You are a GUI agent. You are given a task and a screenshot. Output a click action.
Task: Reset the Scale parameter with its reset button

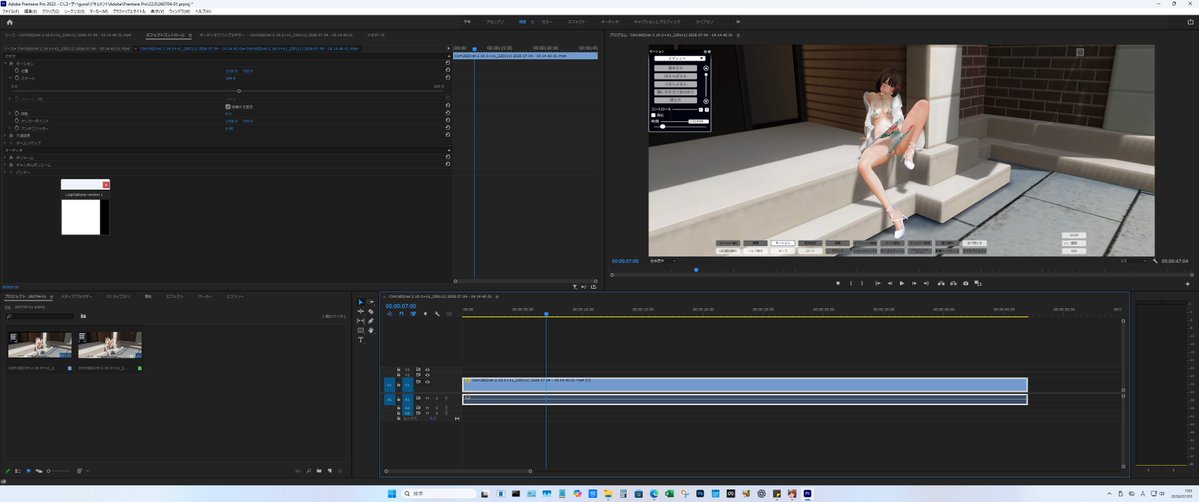point(447,78)
